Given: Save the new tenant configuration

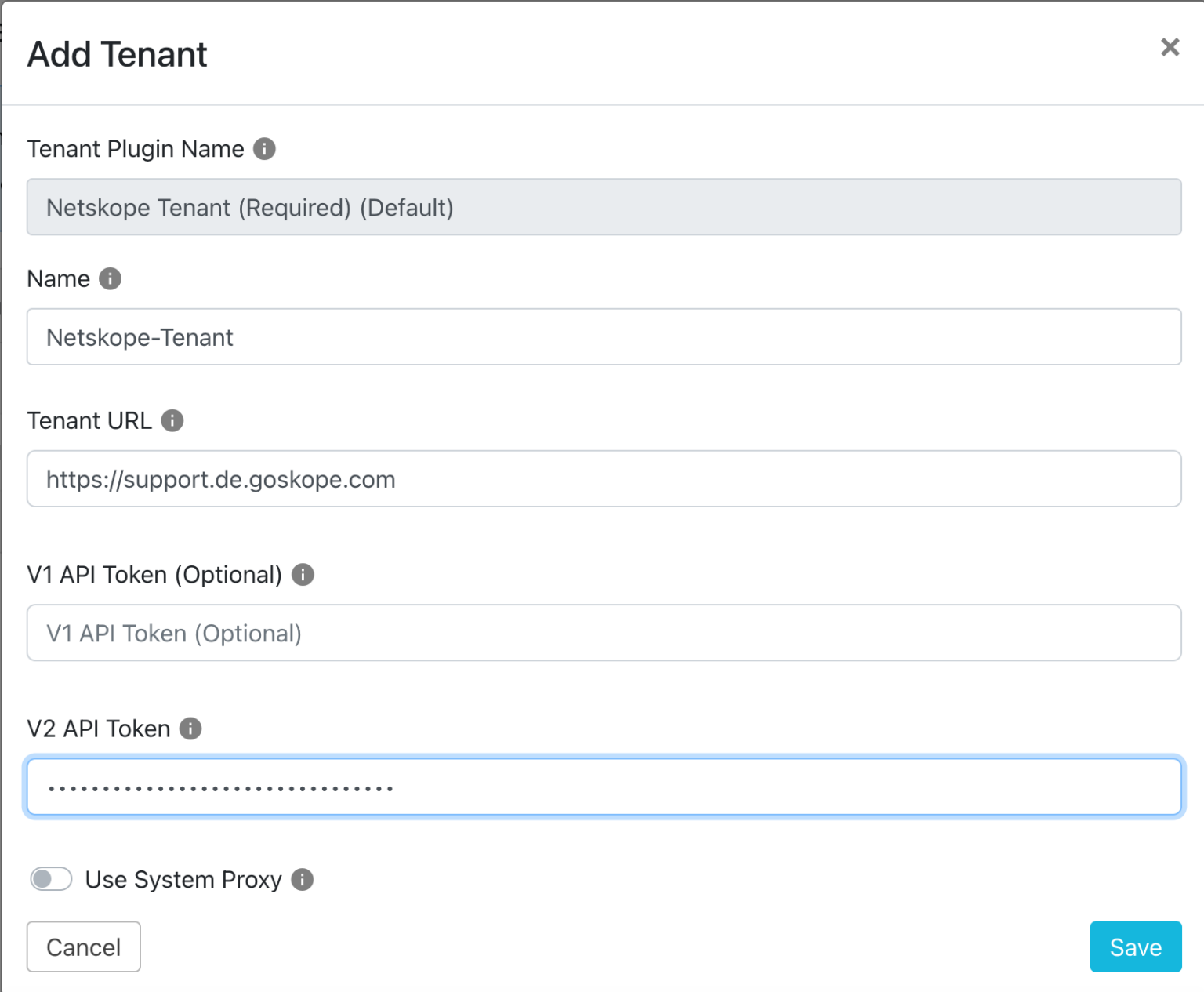Looking at the screenshot, I should click(x=1135, y=947).
